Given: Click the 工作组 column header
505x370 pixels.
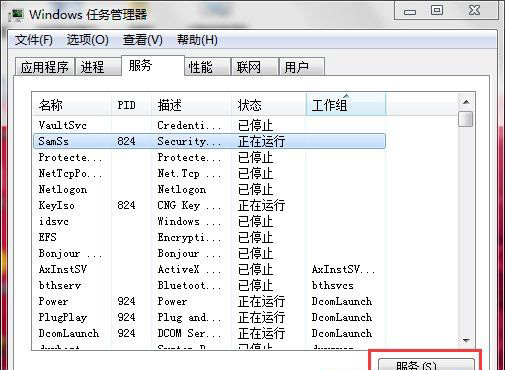Looking at the screenshot, I should [x=346, y=105].
